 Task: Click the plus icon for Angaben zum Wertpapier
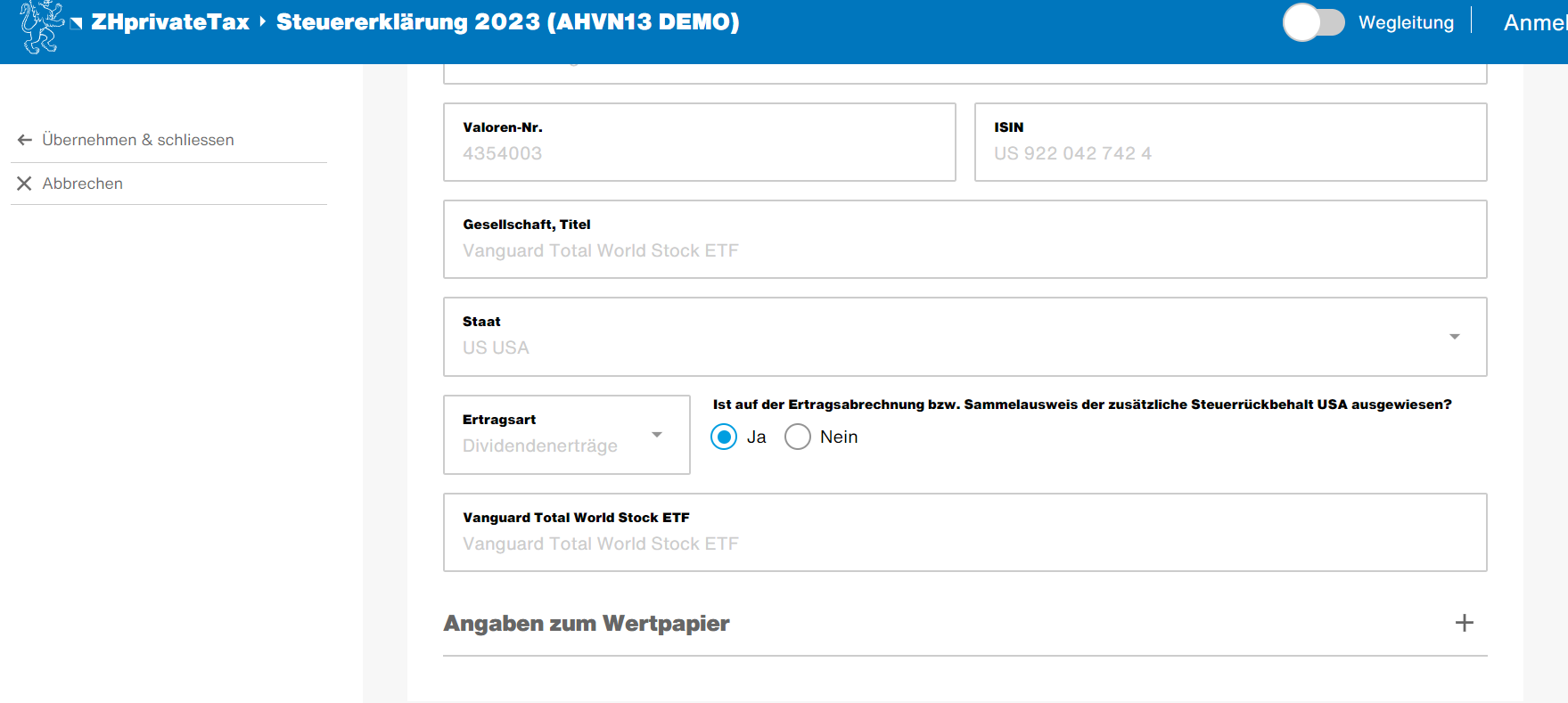point(1464,623)
